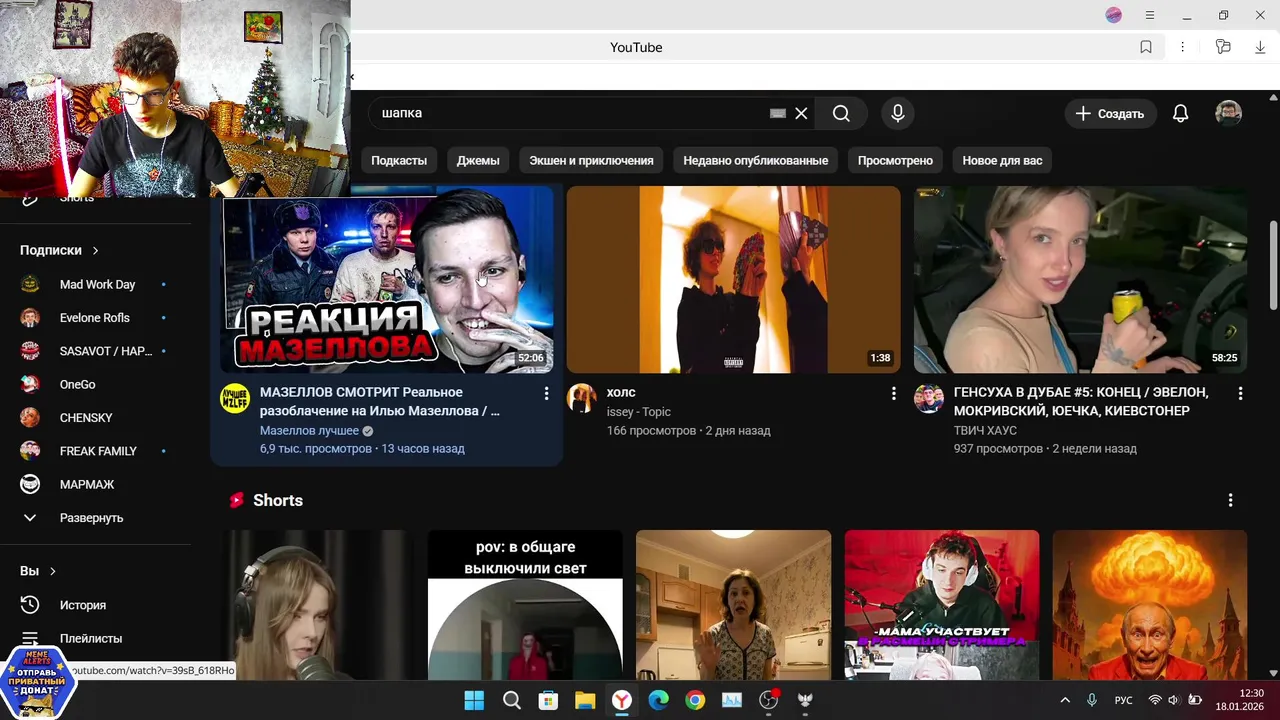The width and height of the screenshot is (1280, 720).
Task: Open the МАРМАЖ subscription channel
Action: (x=87, y=484)
